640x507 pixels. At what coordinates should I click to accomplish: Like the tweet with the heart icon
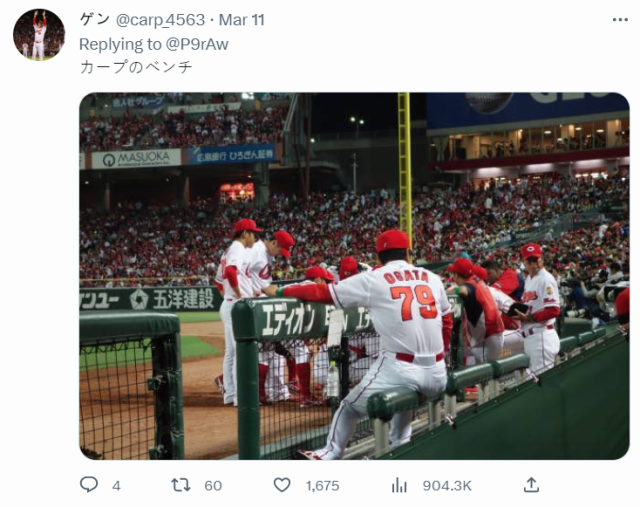(282, 485)
